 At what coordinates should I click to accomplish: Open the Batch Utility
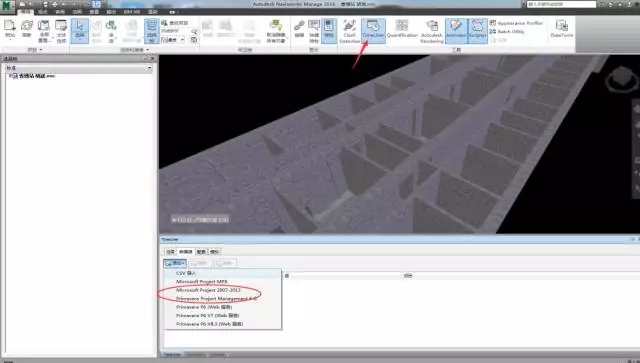point(507,31)
